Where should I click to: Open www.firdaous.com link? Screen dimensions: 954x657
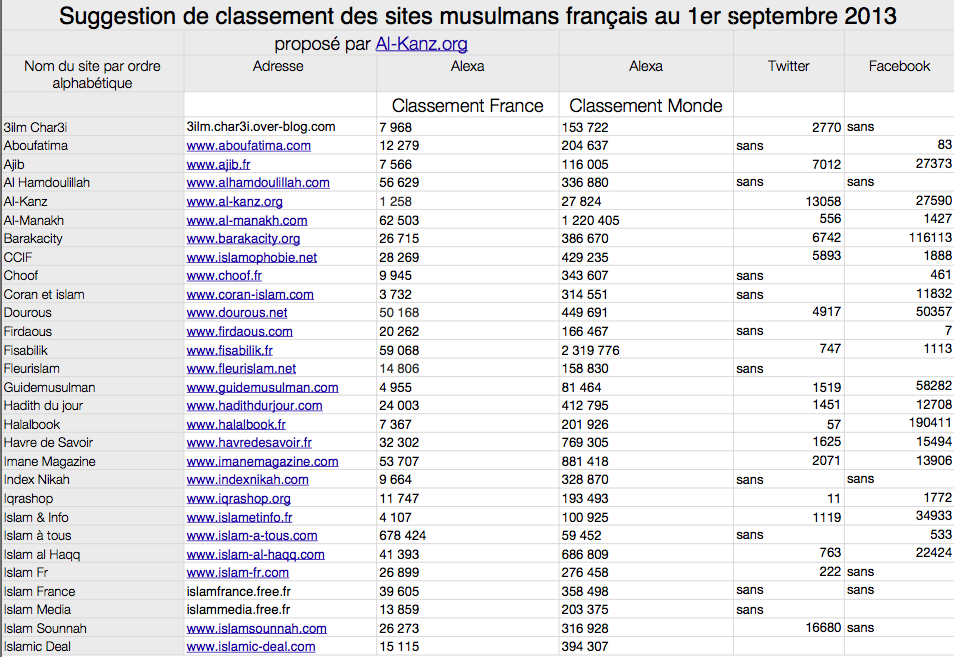[x=239, y=332]
